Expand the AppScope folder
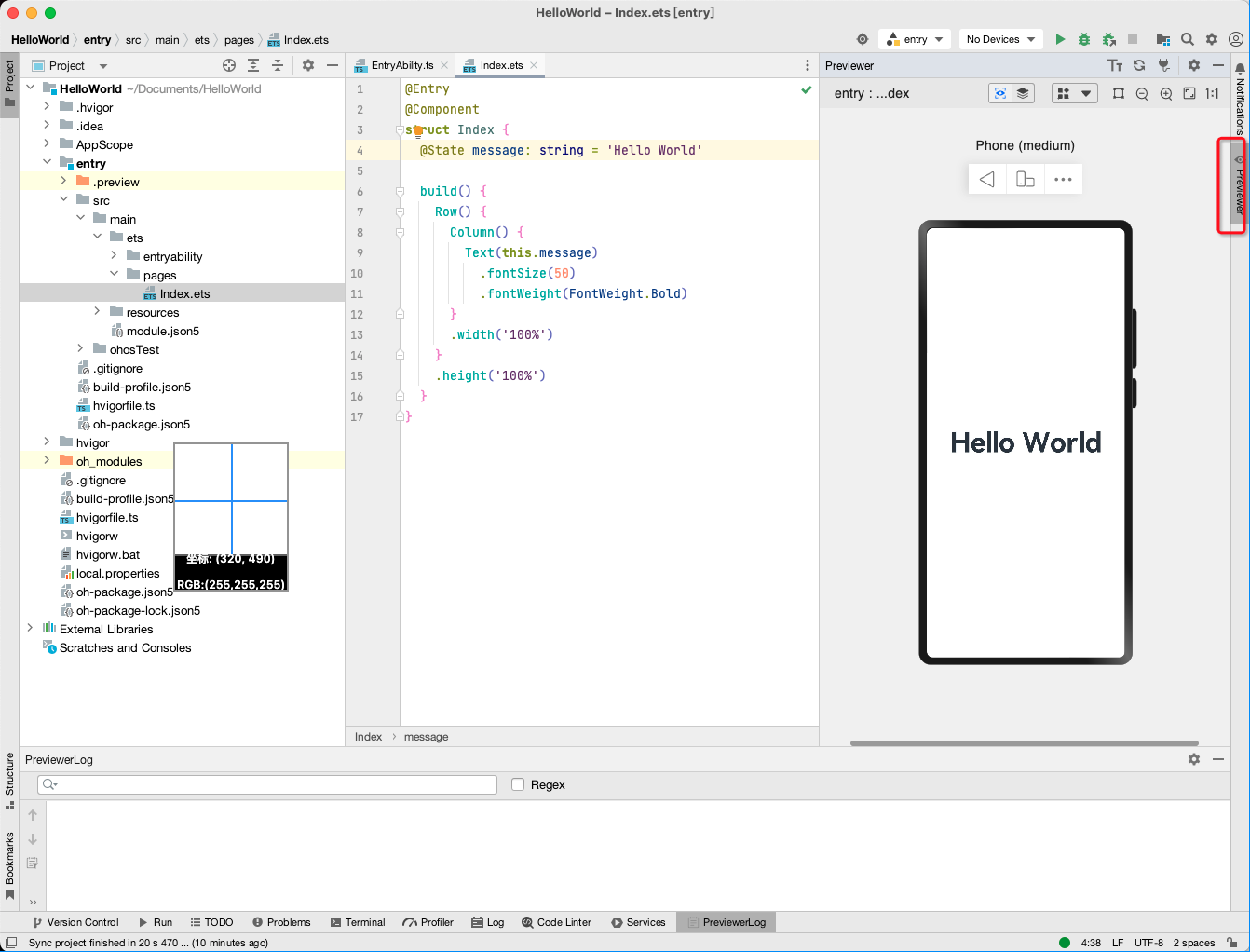The height and width of the screenshot is (952, 1250). pos(47,143)
